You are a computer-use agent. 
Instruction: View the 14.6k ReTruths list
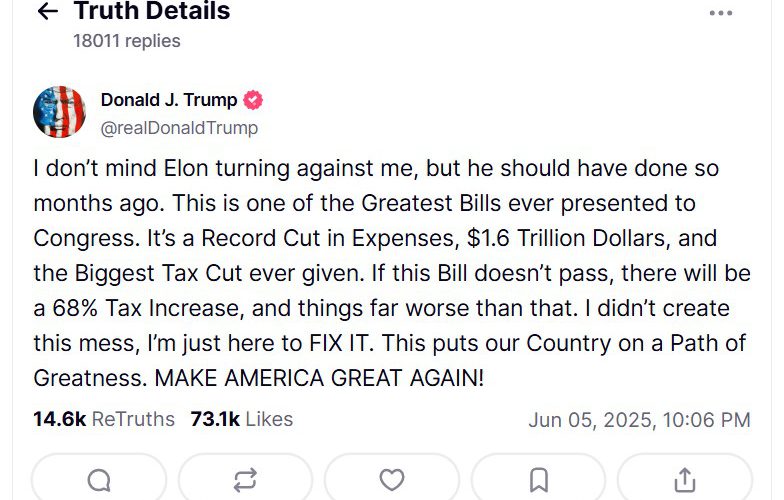point(104,419)
